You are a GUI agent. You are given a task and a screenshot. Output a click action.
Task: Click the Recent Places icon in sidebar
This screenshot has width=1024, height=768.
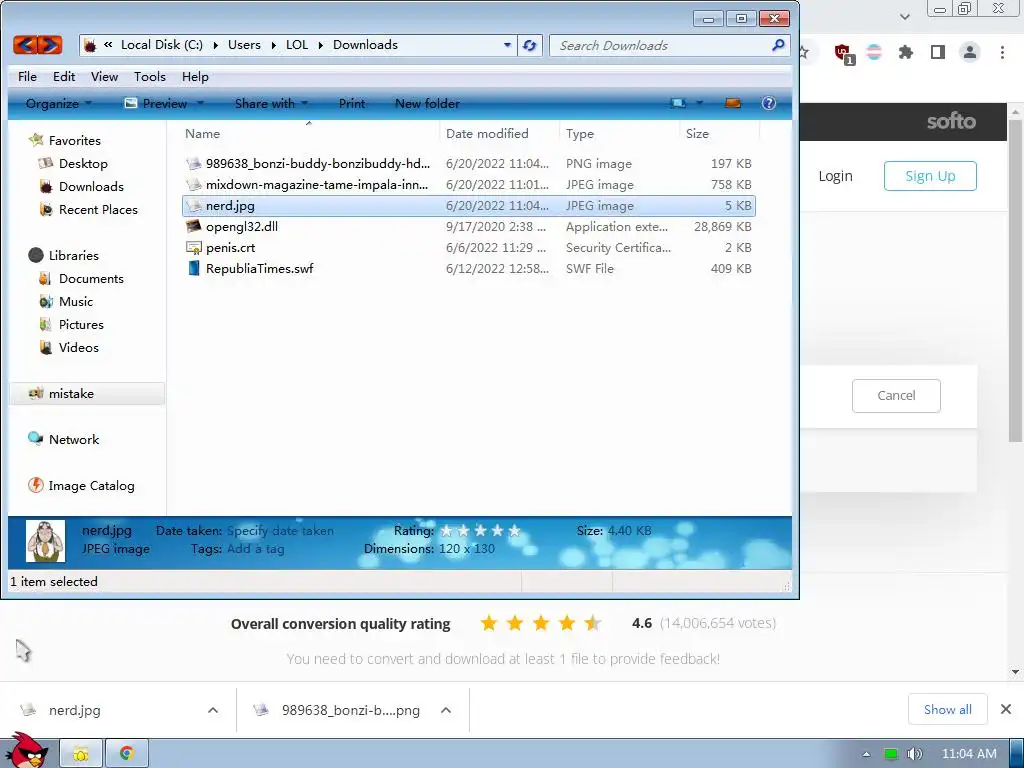click(45, 209)
